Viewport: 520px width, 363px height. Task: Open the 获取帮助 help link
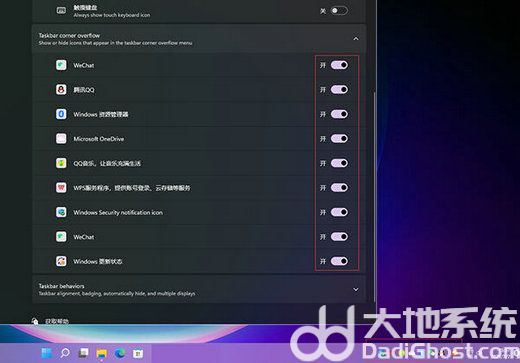click(57, 321)
